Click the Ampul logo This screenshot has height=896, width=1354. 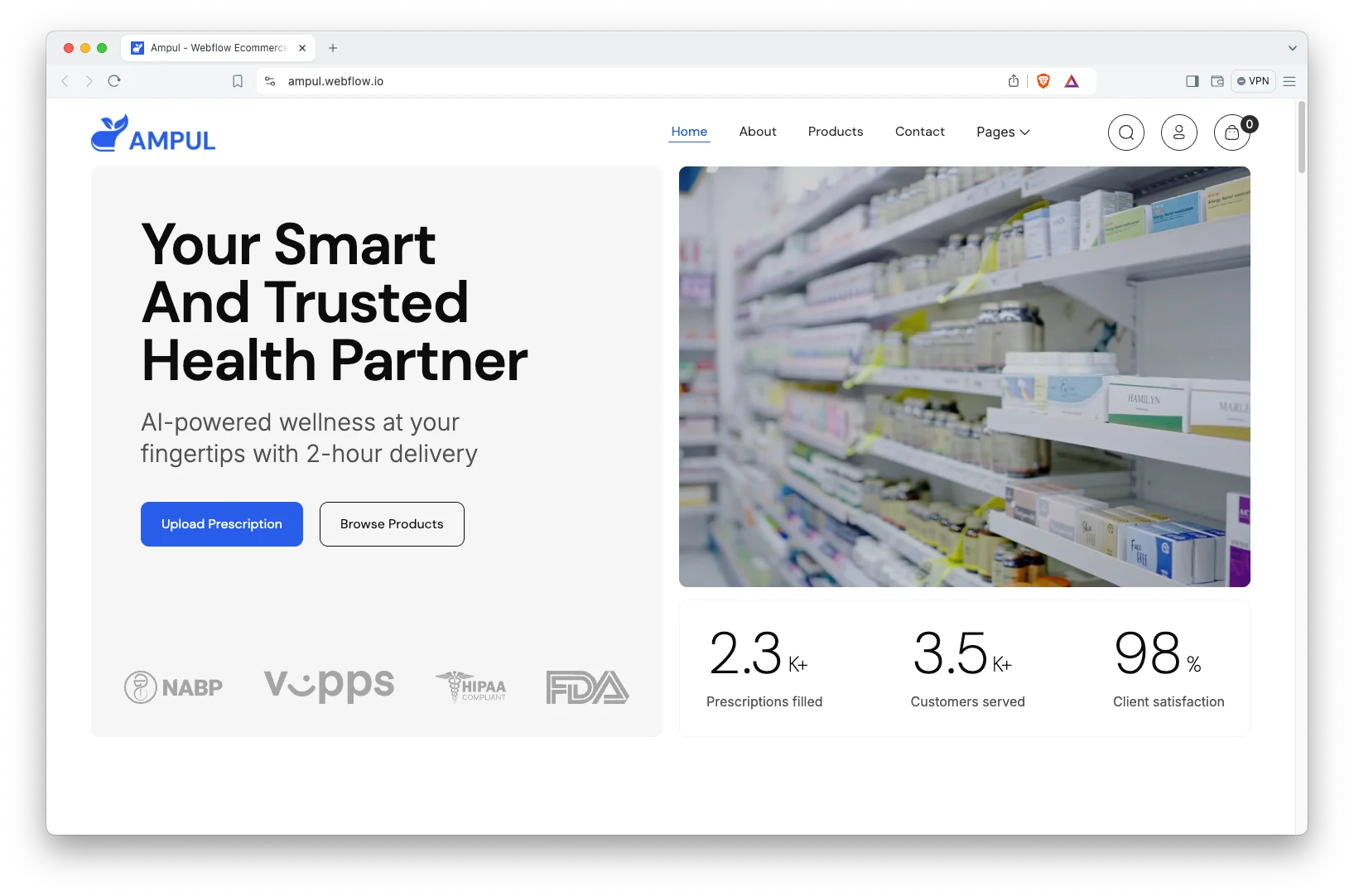pyautogui.click(x=153, y=133)
